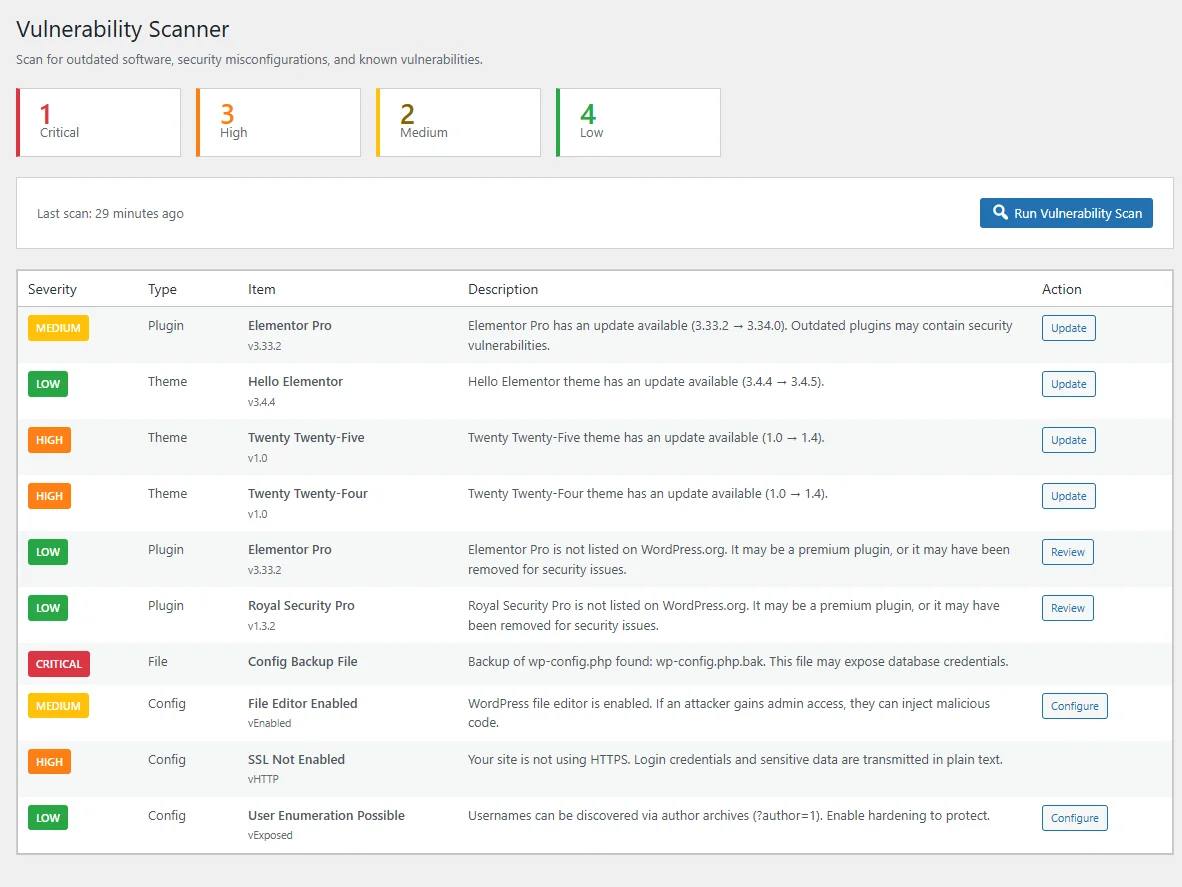
Task: Update the Twenty Twenty-Four theme
Action: tap(1068, 495)
